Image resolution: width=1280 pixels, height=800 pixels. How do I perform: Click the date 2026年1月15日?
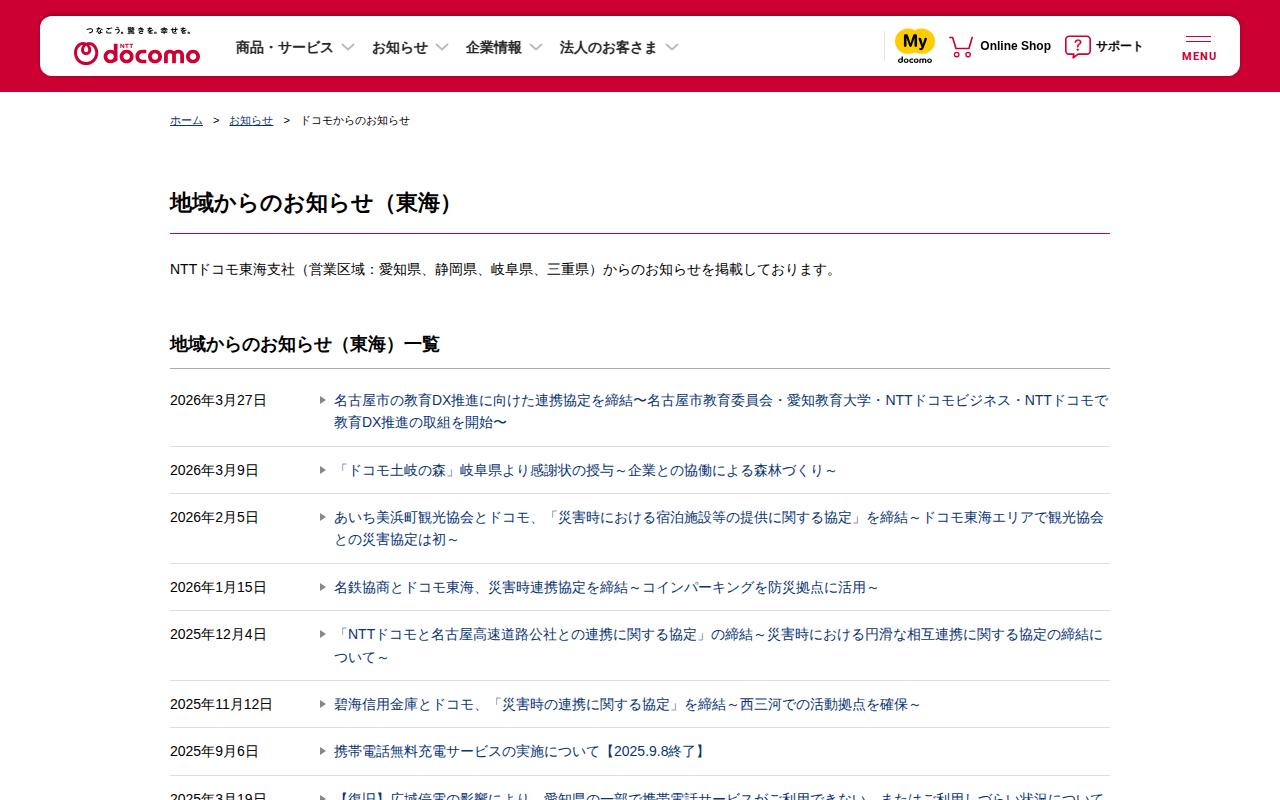218,587
